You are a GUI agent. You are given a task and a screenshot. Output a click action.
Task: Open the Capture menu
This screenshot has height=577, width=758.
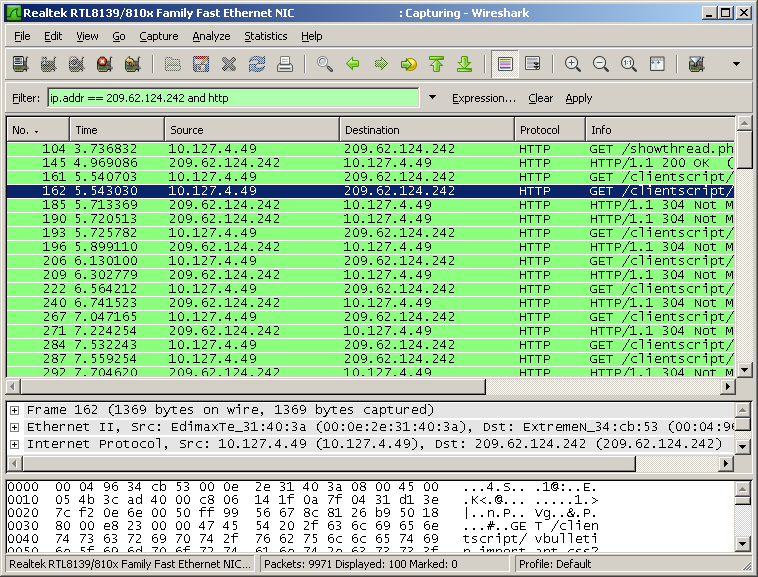159,36
